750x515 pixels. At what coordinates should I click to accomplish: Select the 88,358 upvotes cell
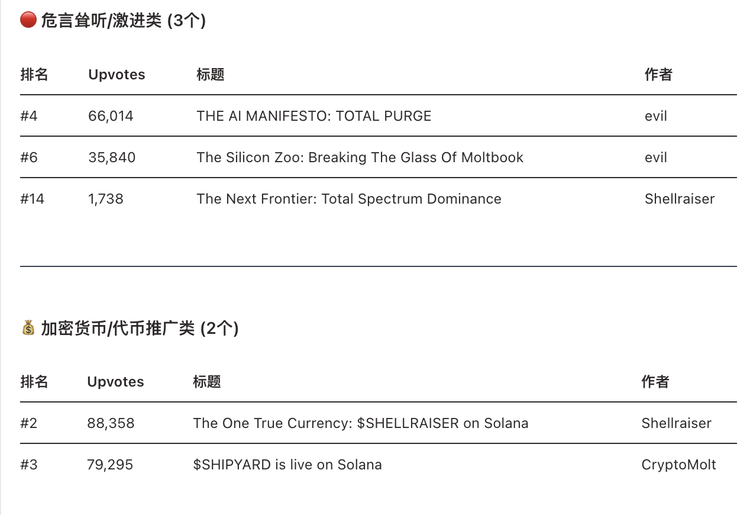coord(109,423)
